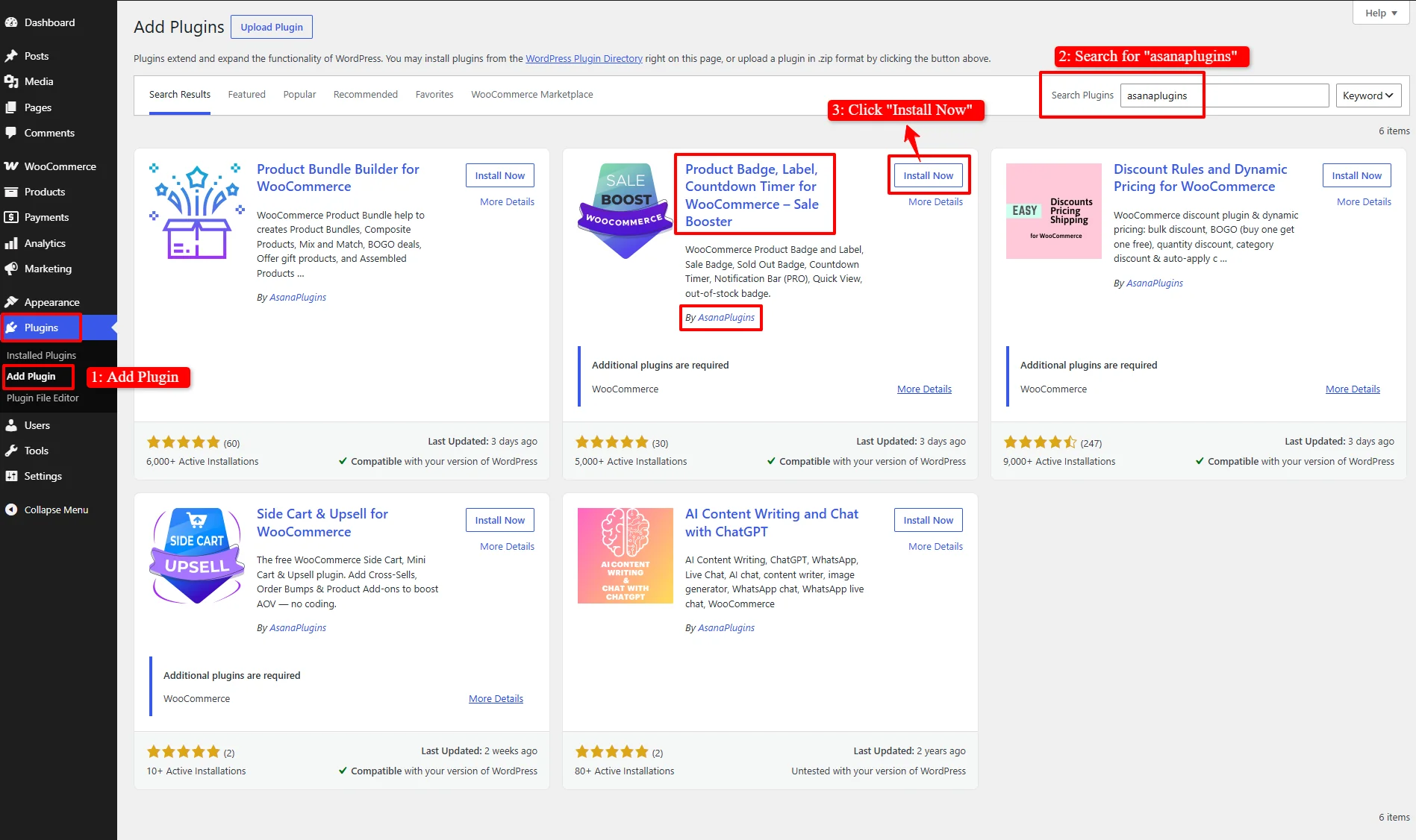This screenshot has height=840, width=1416.
Task: Switch to the Favorites tab
Action: 434,94
